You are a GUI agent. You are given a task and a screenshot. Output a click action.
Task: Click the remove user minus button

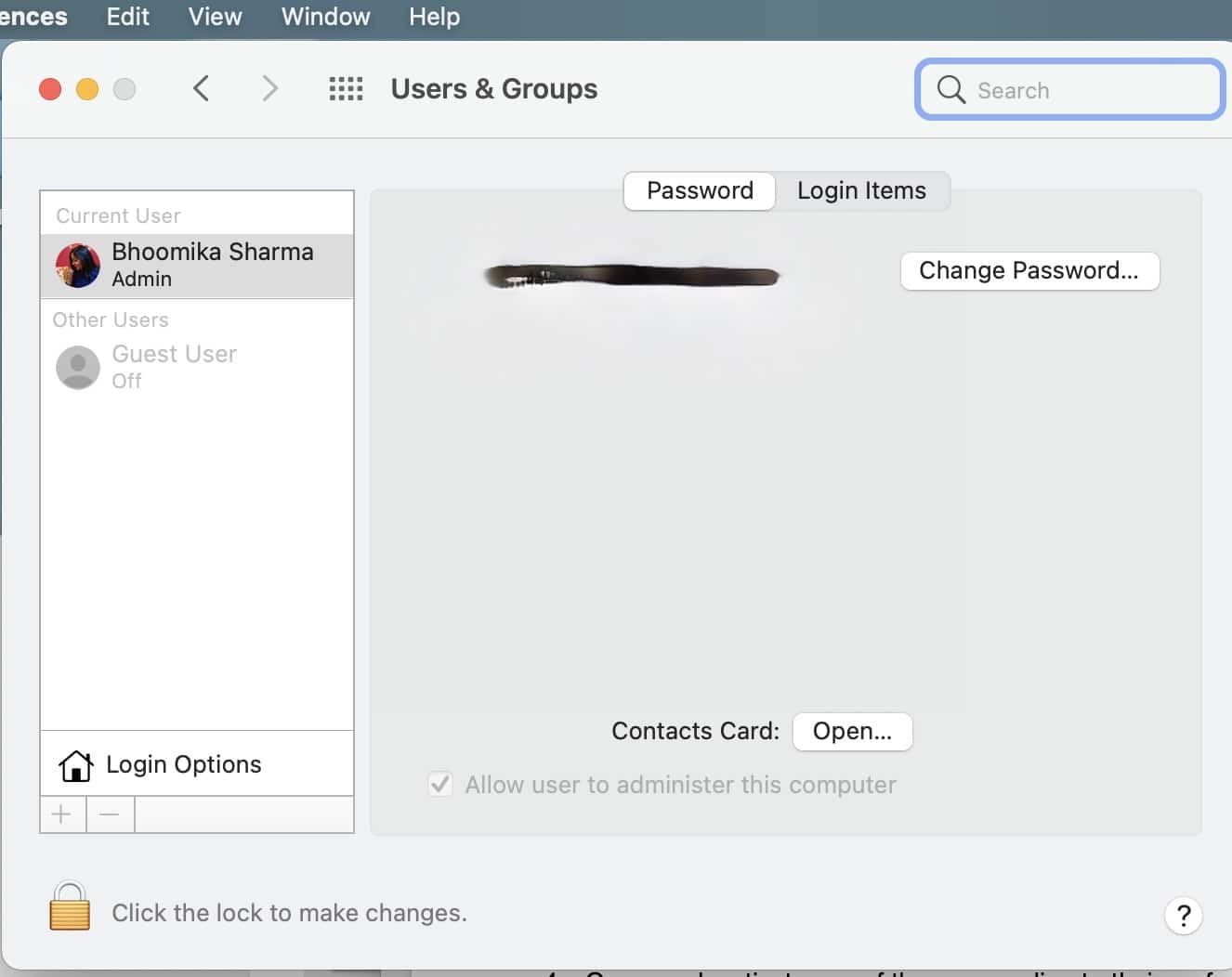pos(110,814)
